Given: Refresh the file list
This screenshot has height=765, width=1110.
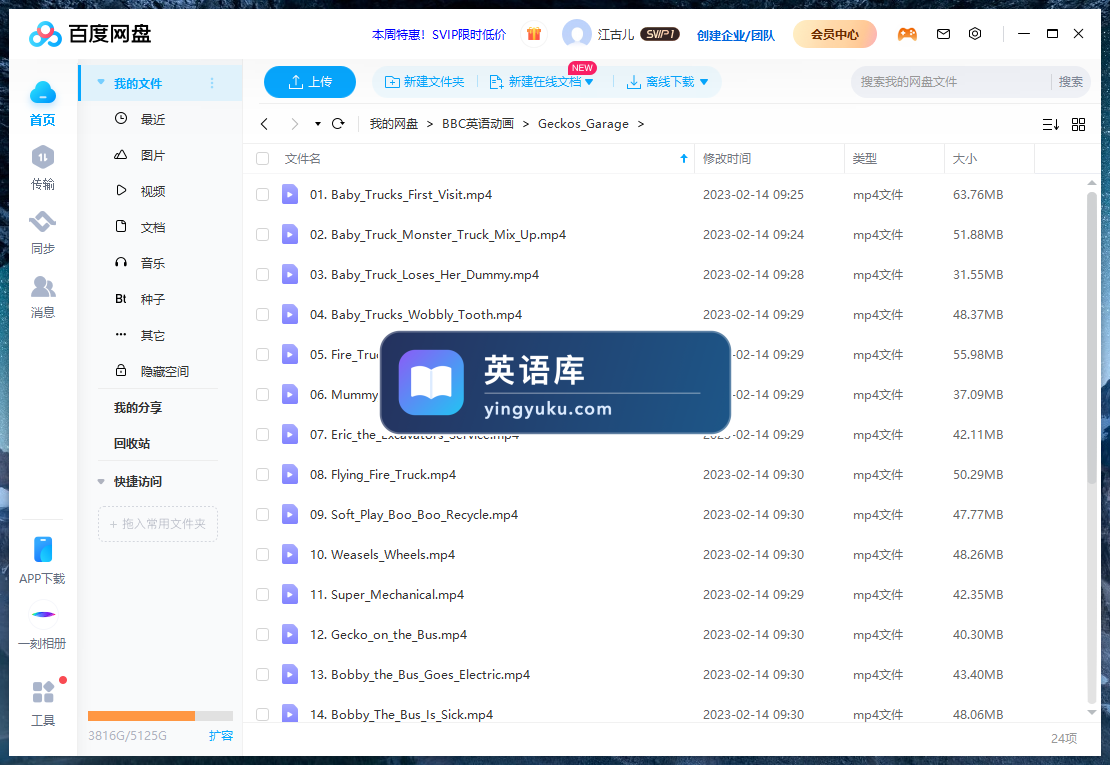Looking at the screenshot, I should (x=338, y=124).
